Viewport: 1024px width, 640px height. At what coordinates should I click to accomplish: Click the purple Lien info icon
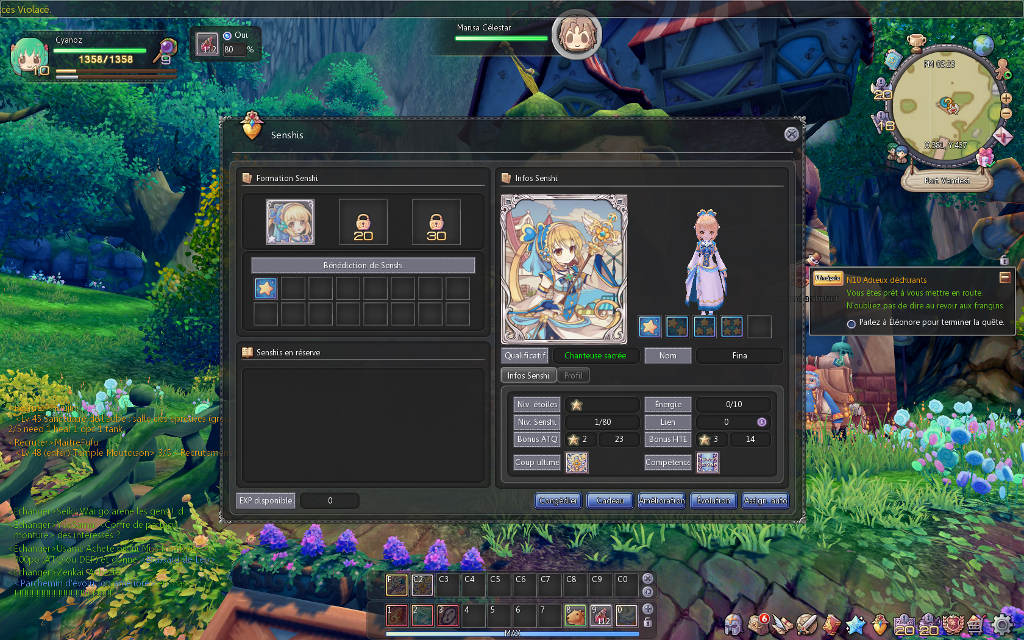pos(761,422)
